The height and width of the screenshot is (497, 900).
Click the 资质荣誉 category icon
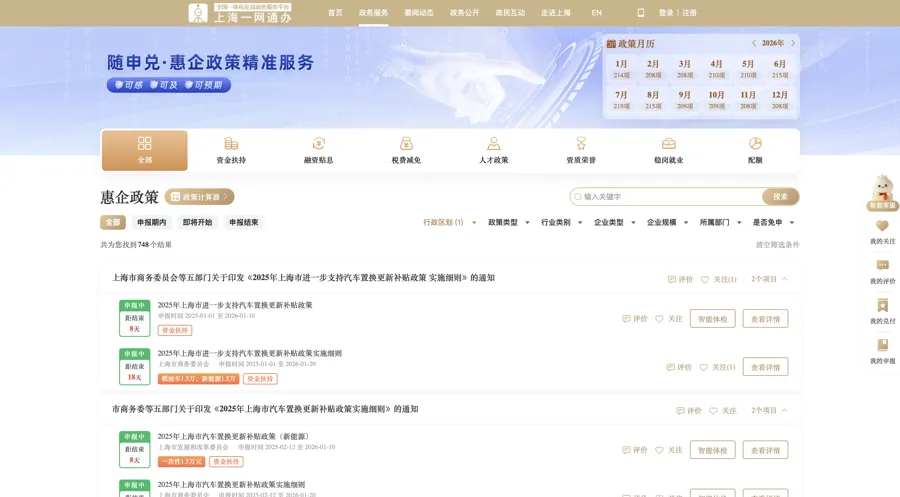coord(581,144)
